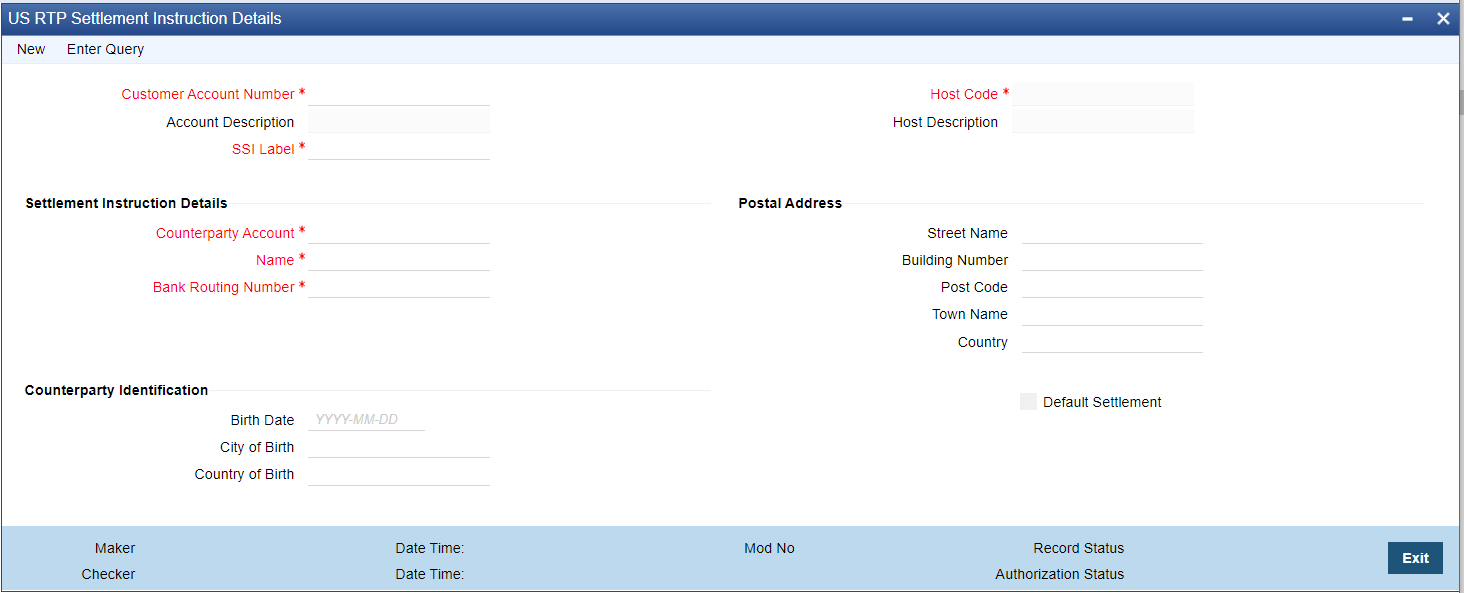The width and height of the screenshot is (1464, 593).
Task: Click the Authorization Status label
Action: click(1059, 574)
